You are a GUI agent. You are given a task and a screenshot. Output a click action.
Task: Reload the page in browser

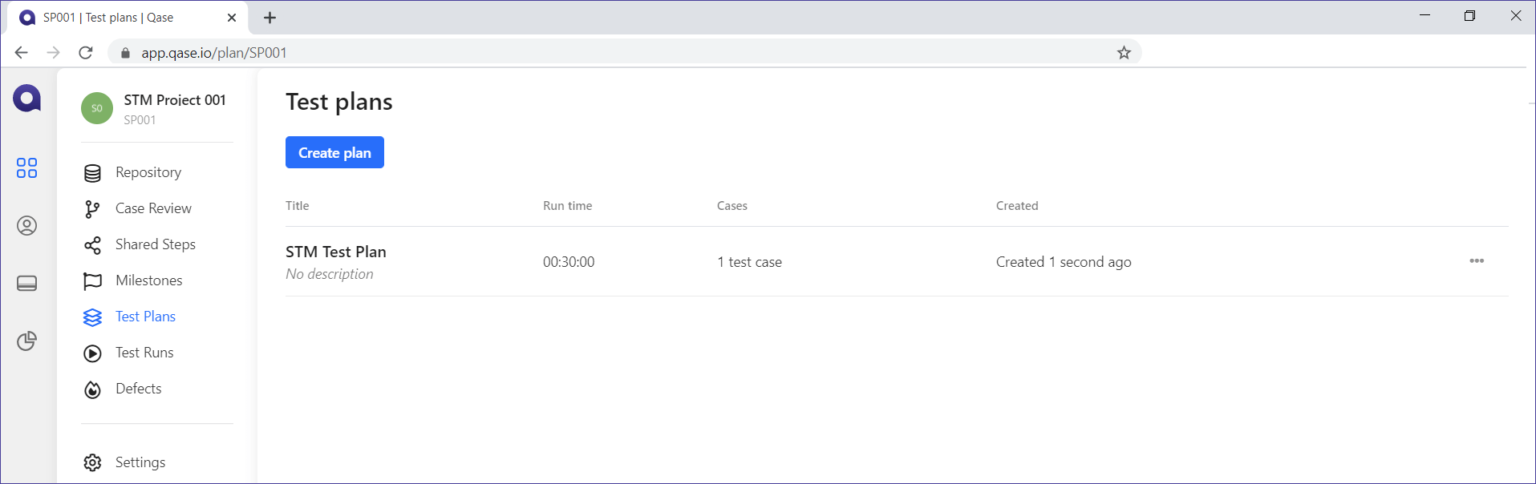(86, 53)
